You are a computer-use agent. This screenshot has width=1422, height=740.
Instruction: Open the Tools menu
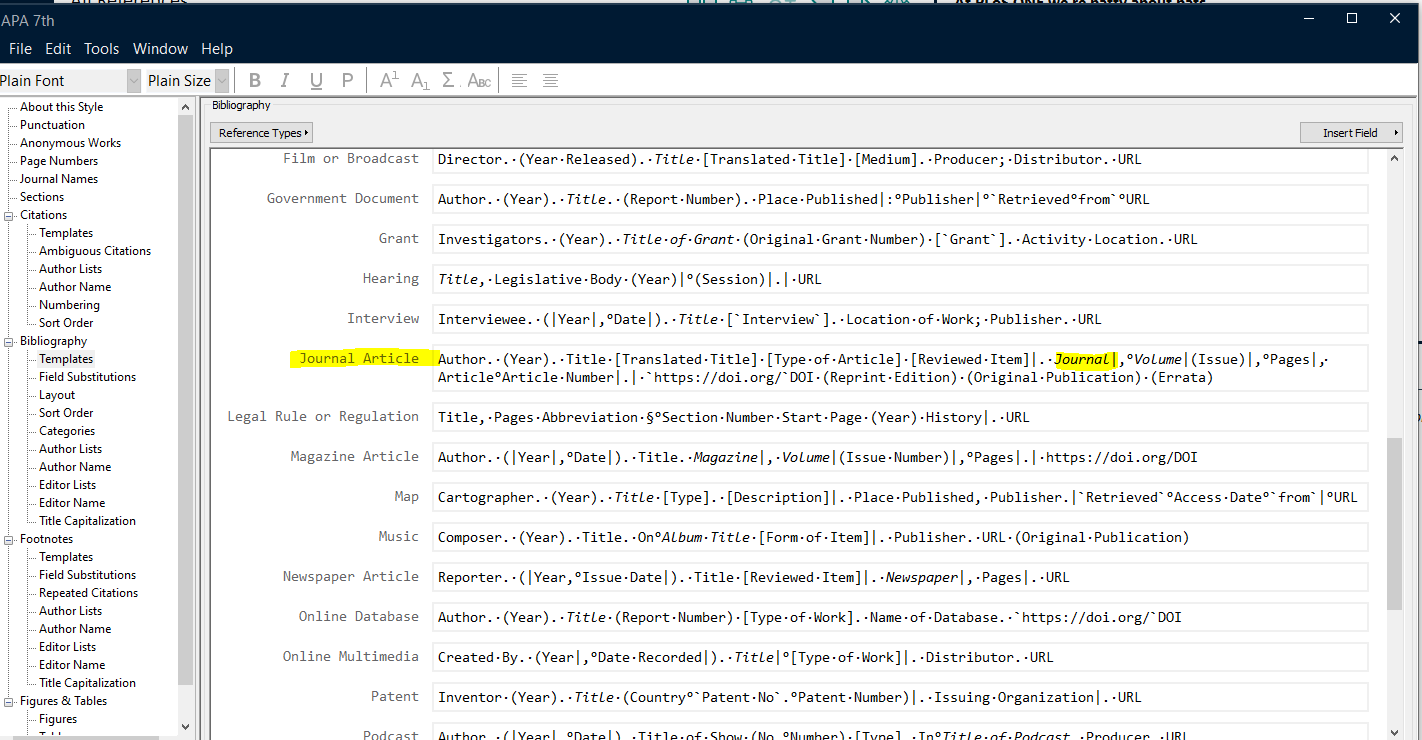101,48
